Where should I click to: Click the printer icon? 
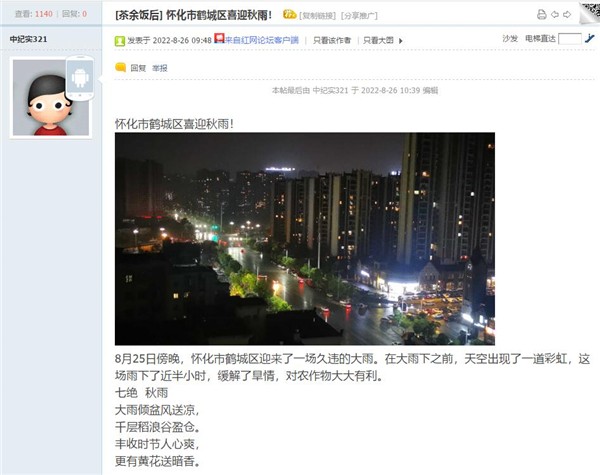tap(541, 15)
